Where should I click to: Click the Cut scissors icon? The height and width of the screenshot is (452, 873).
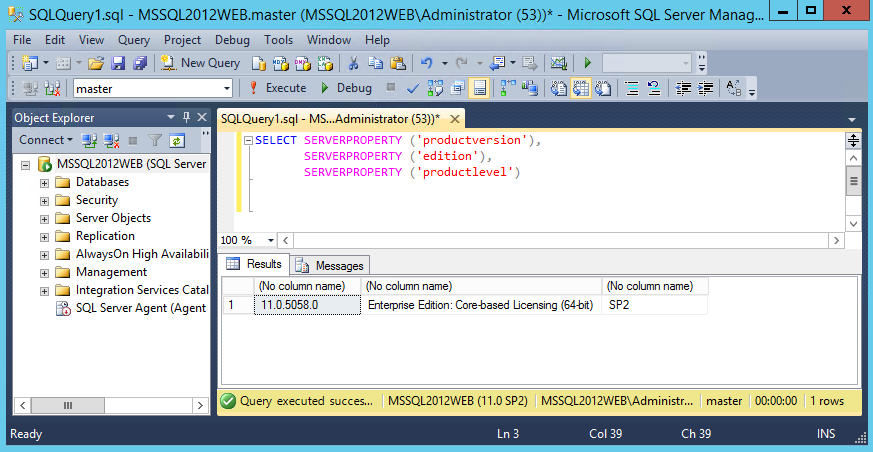[352, 63]
